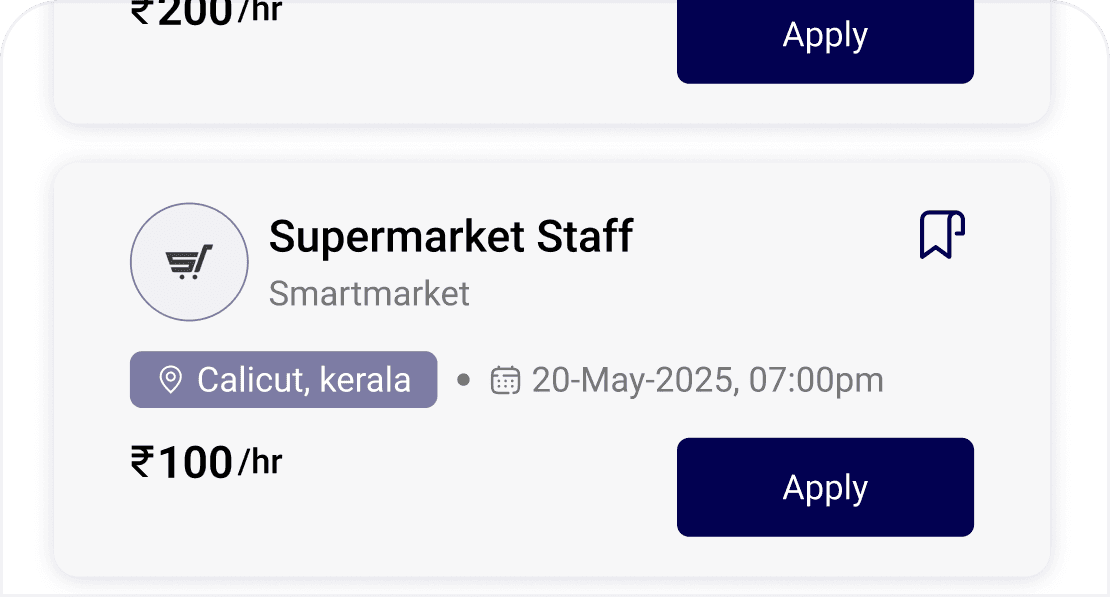Click the /hr label next to 200
The height and width of the screenshot is (597, 1110).
[x=260, y=12]
